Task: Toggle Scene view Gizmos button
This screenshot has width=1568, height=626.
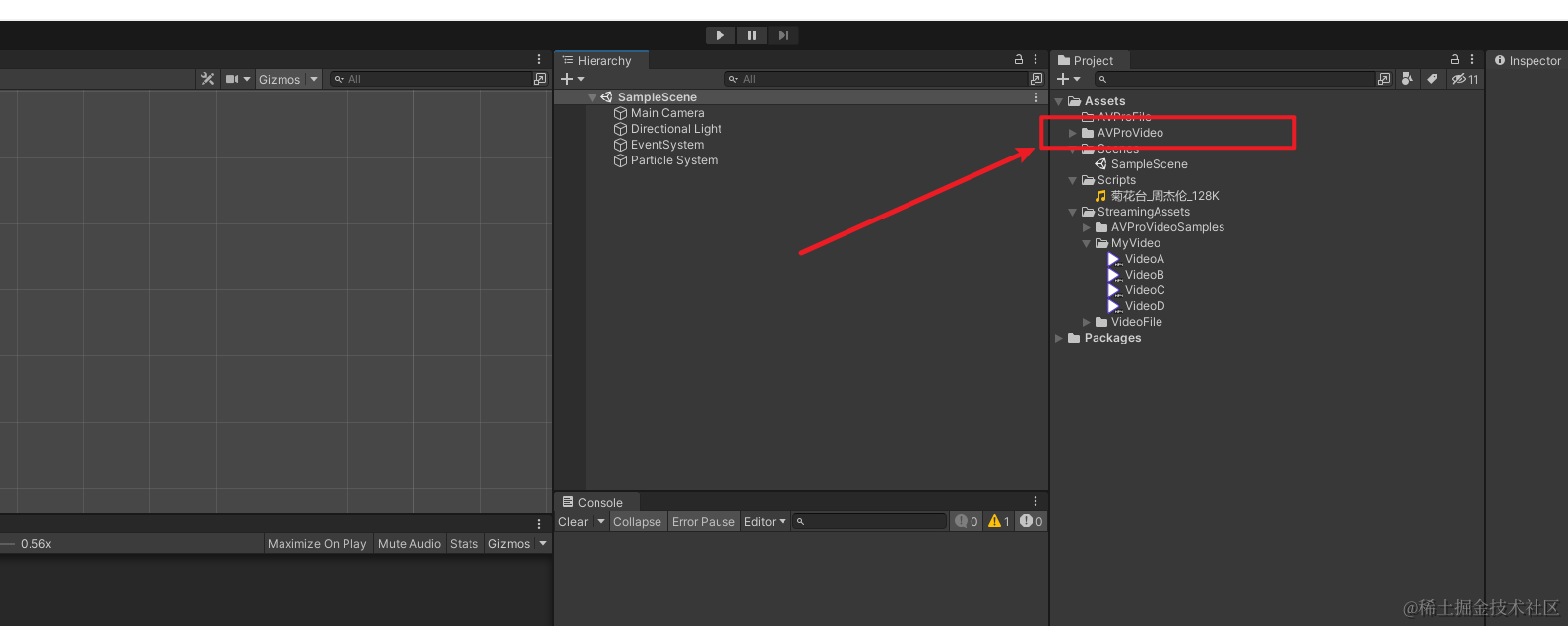Action: [280, 79]
